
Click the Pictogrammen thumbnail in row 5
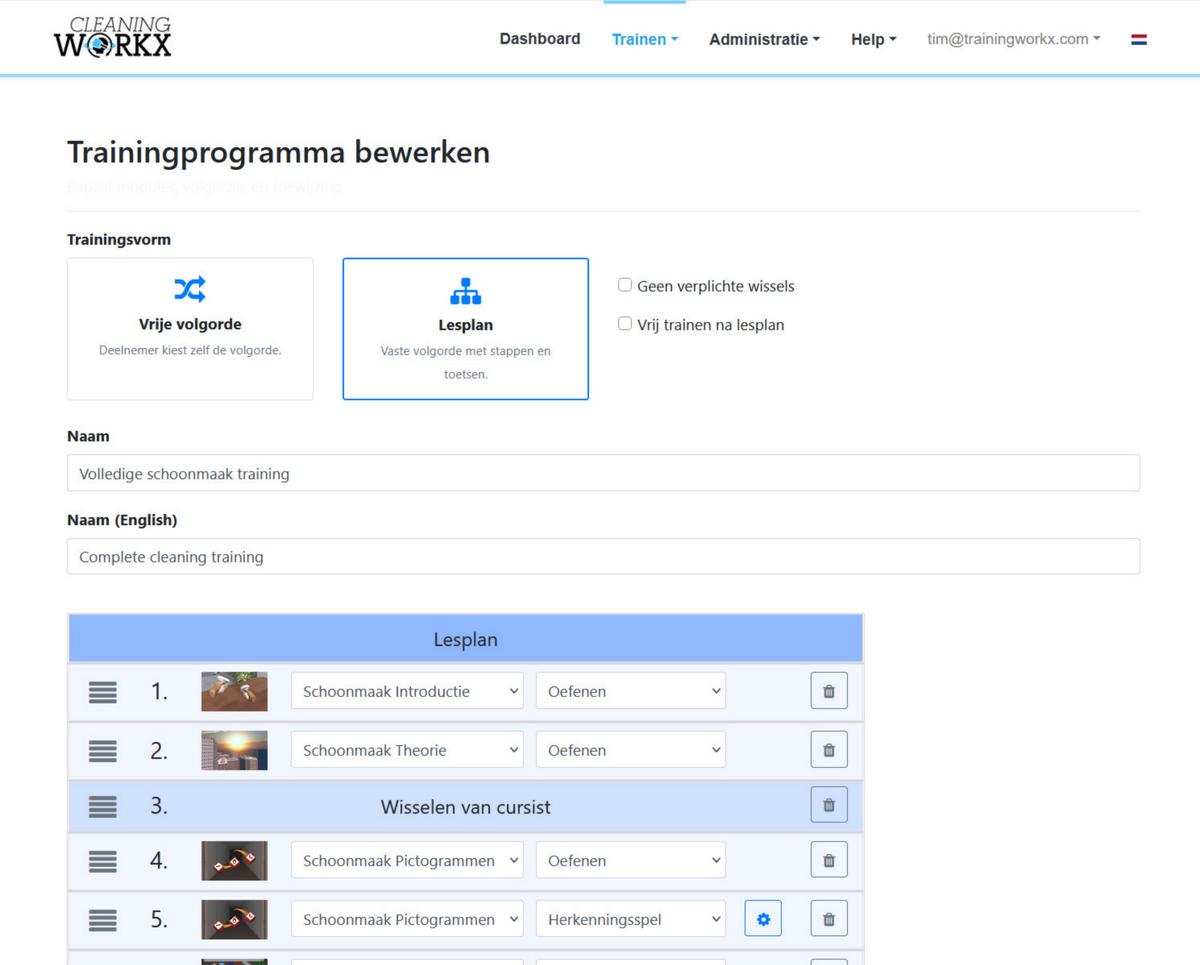(x=234, y=919)
